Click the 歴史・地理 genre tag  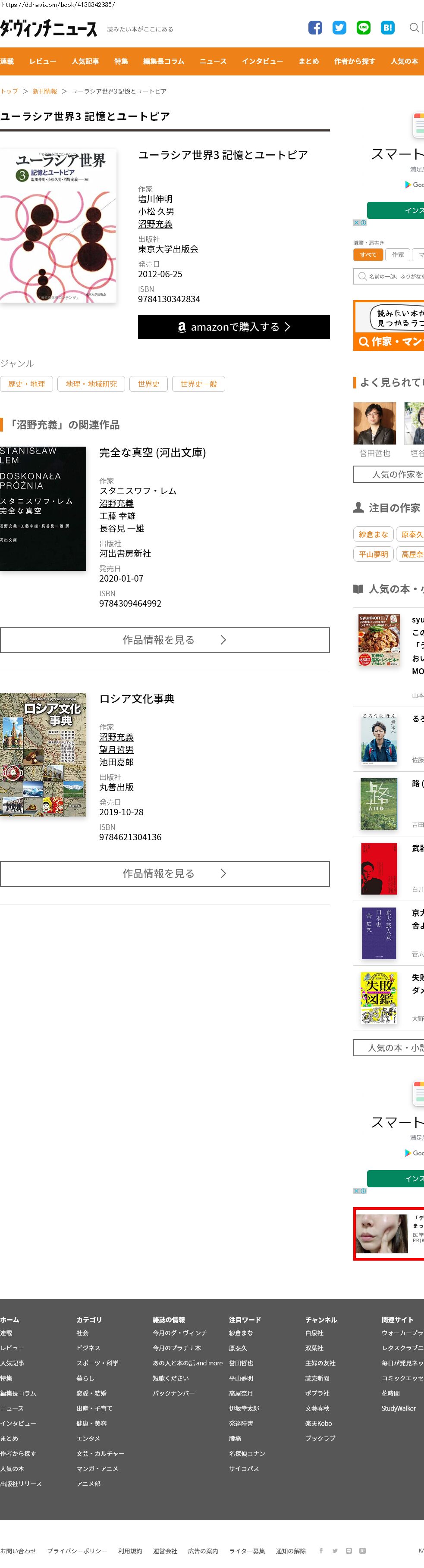[x=27, y=384]
